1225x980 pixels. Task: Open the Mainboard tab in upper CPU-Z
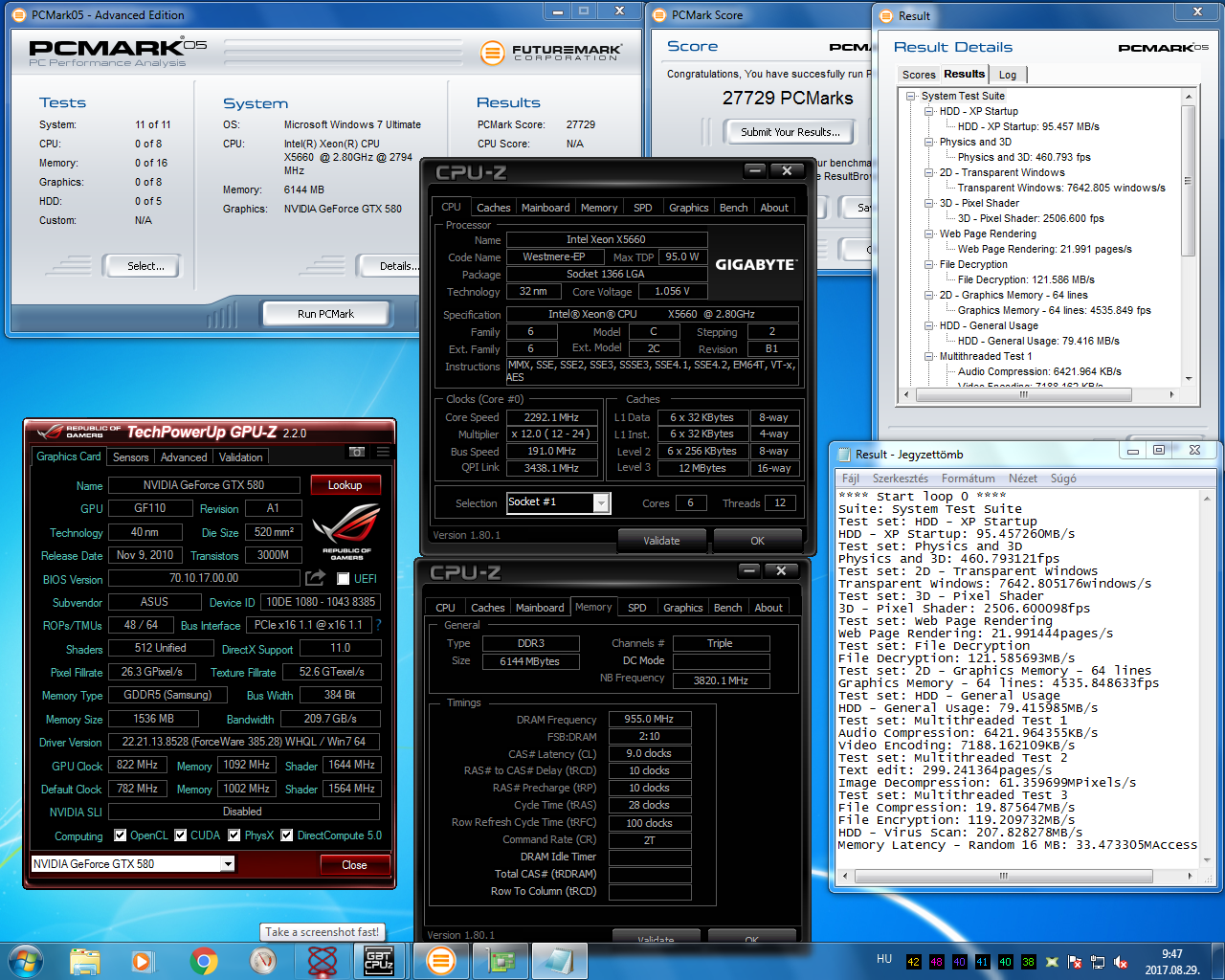point(546,208)
